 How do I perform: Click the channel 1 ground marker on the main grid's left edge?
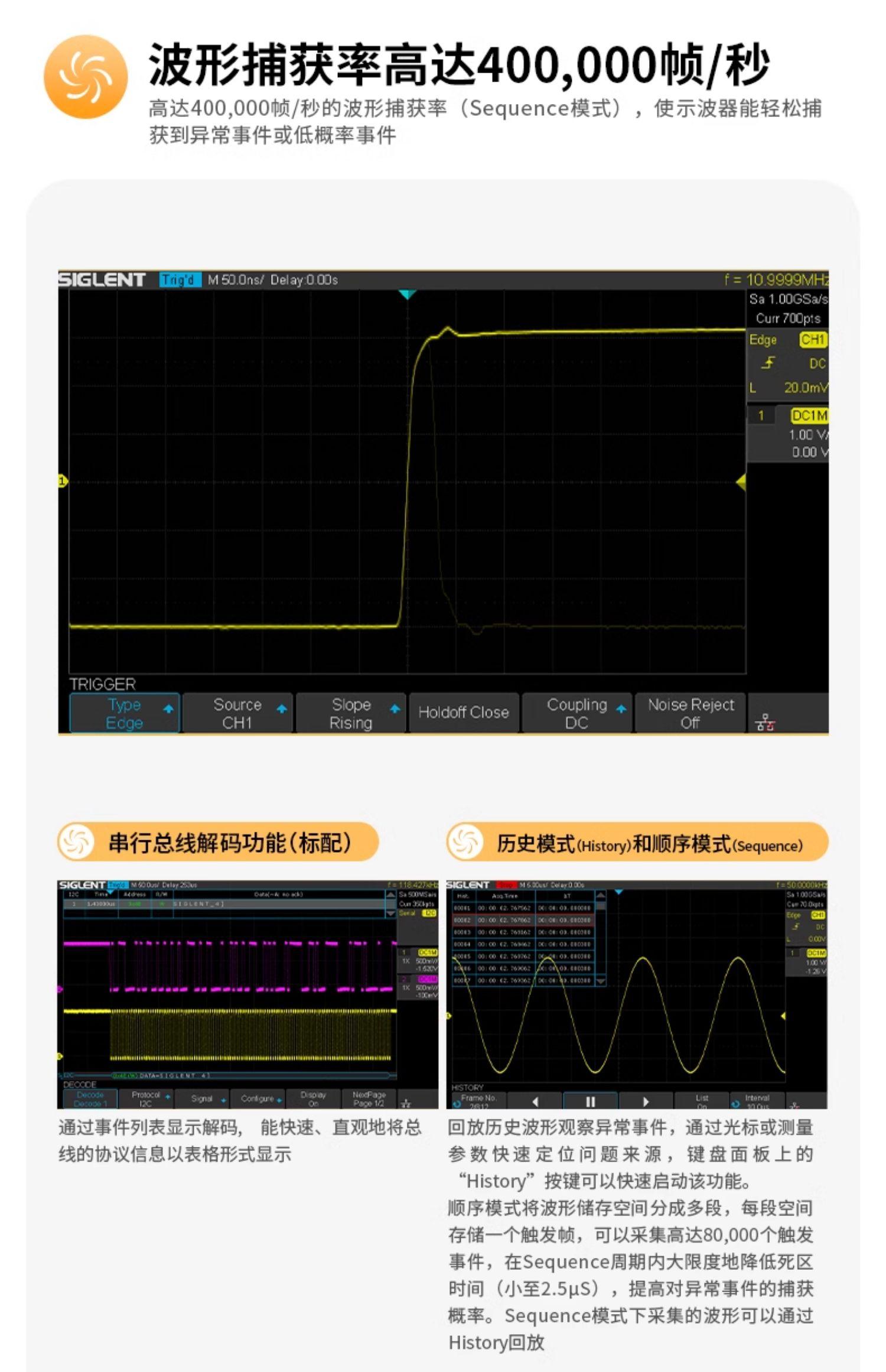pyautogui.click(x=63, y=482)
